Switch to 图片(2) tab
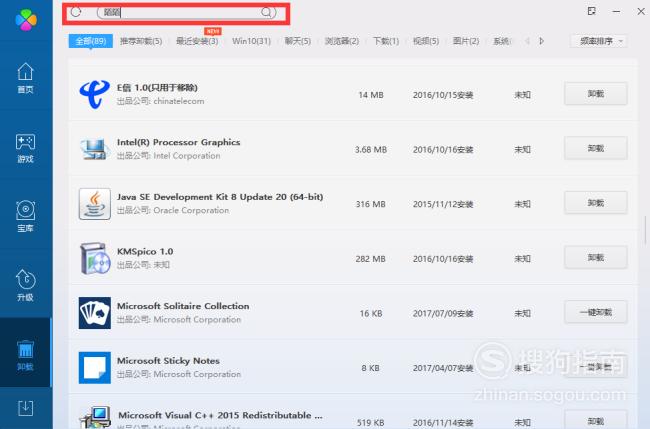This screenshot has height=429, width=650. tap(466, 41)
